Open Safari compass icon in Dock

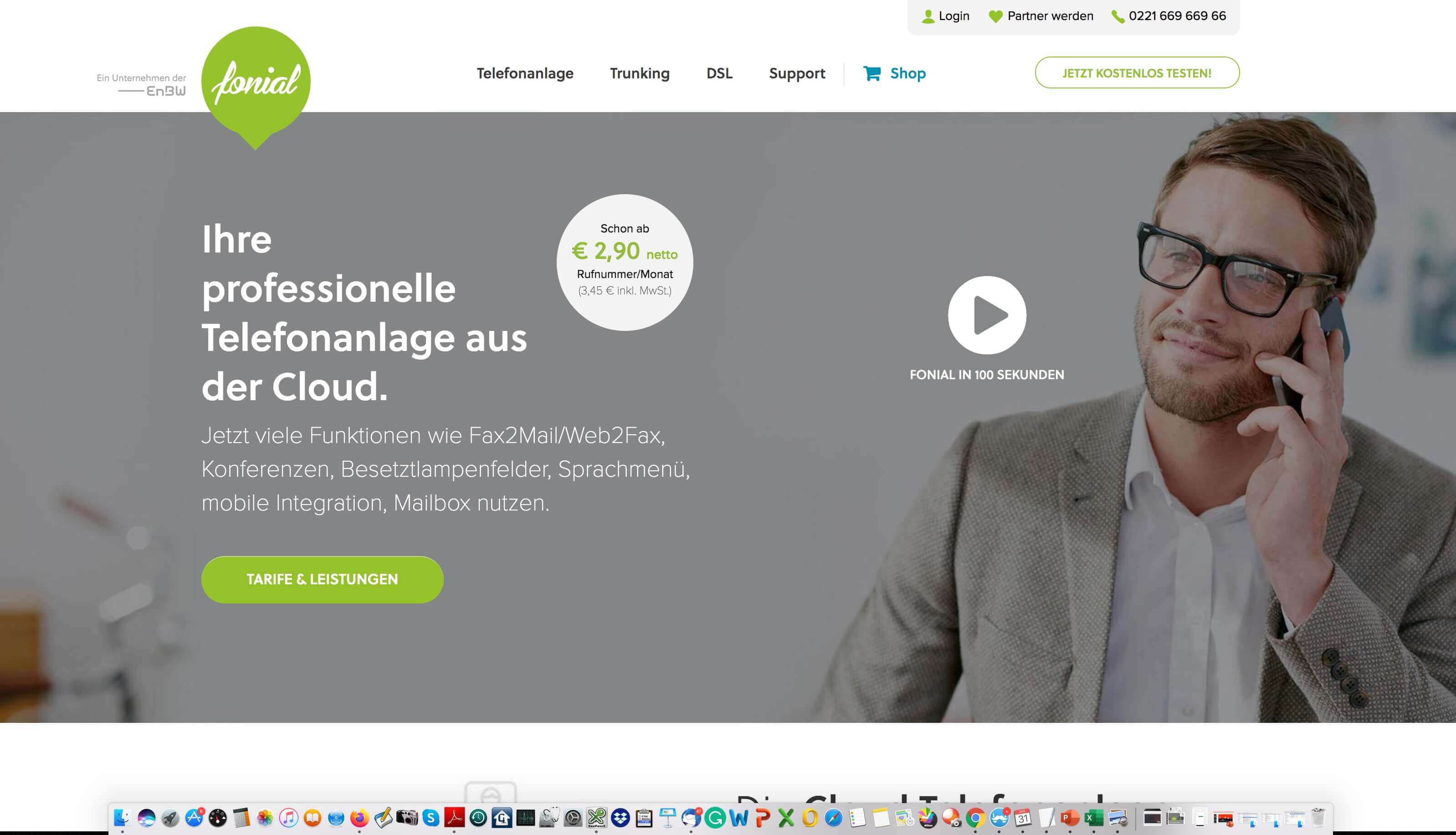(833, 818)
